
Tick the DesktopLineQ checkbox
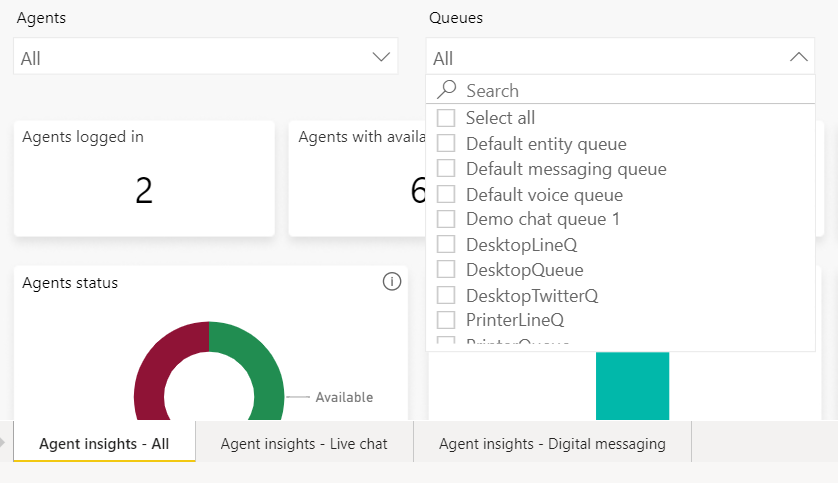(446, 245)
